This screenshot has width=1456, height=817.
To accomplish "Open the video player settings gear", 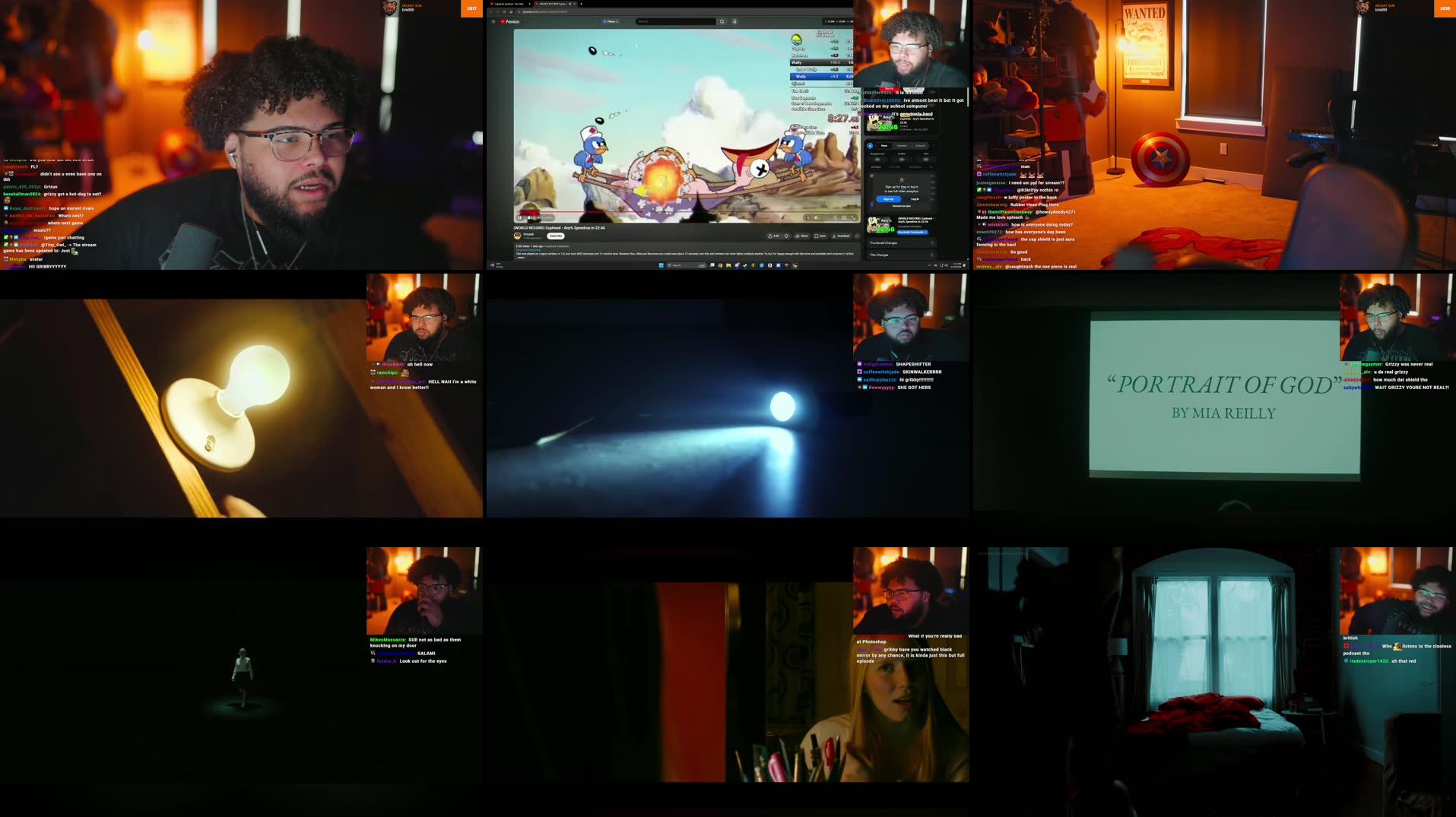I will [x=835, y=217].
